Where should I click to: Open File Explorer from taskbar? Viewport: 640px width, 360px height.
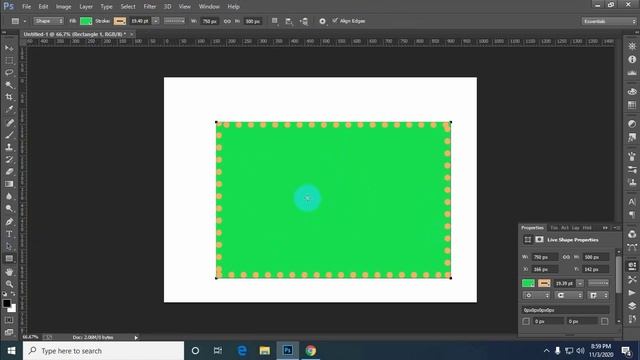click(x=265, y=351)
